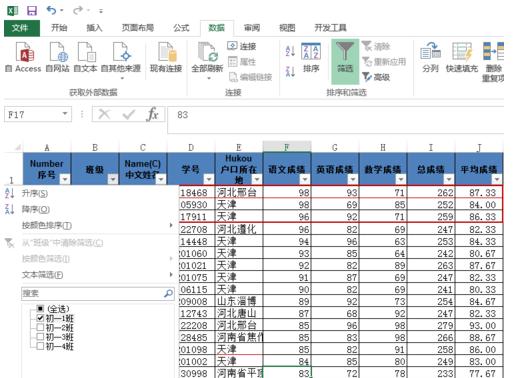Click reapply filter (重新应用)
Viewport: 518px width, 378px height.
click(384, 62)
